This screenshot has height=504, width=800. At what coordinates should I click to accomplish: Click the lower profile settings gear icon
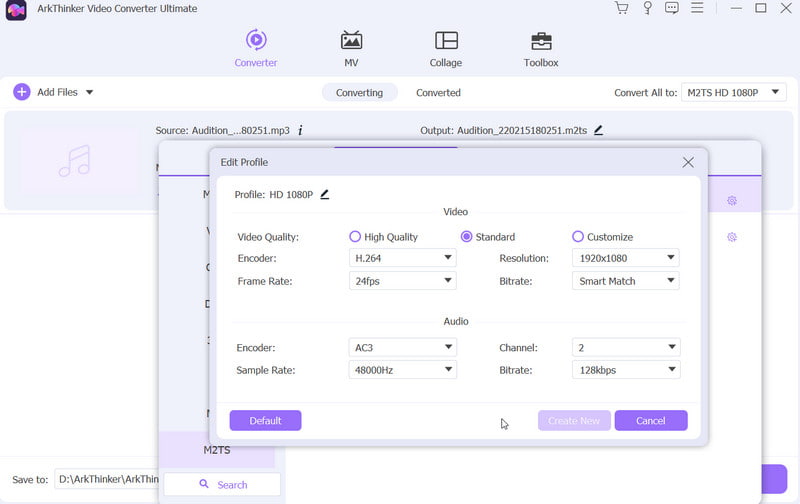click(732, 237)
